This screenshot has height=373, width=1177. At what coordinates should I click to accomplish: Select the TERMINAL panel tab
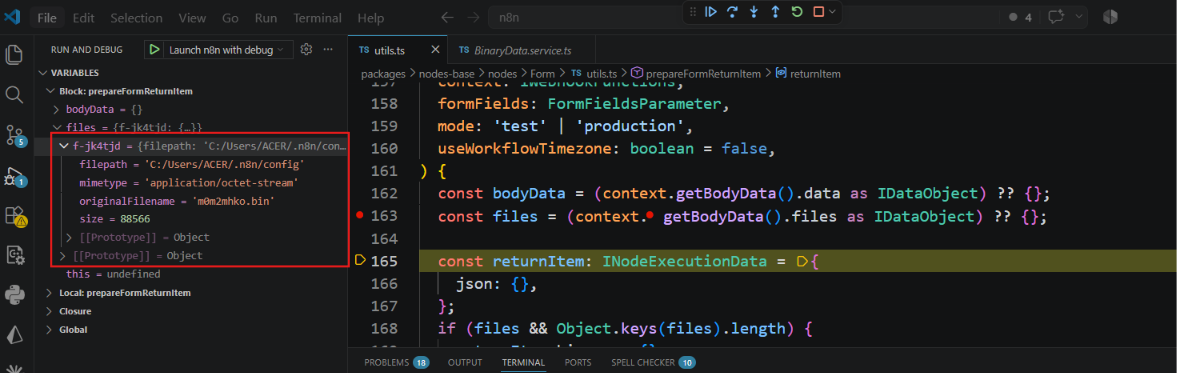click(x=523, y=362)
